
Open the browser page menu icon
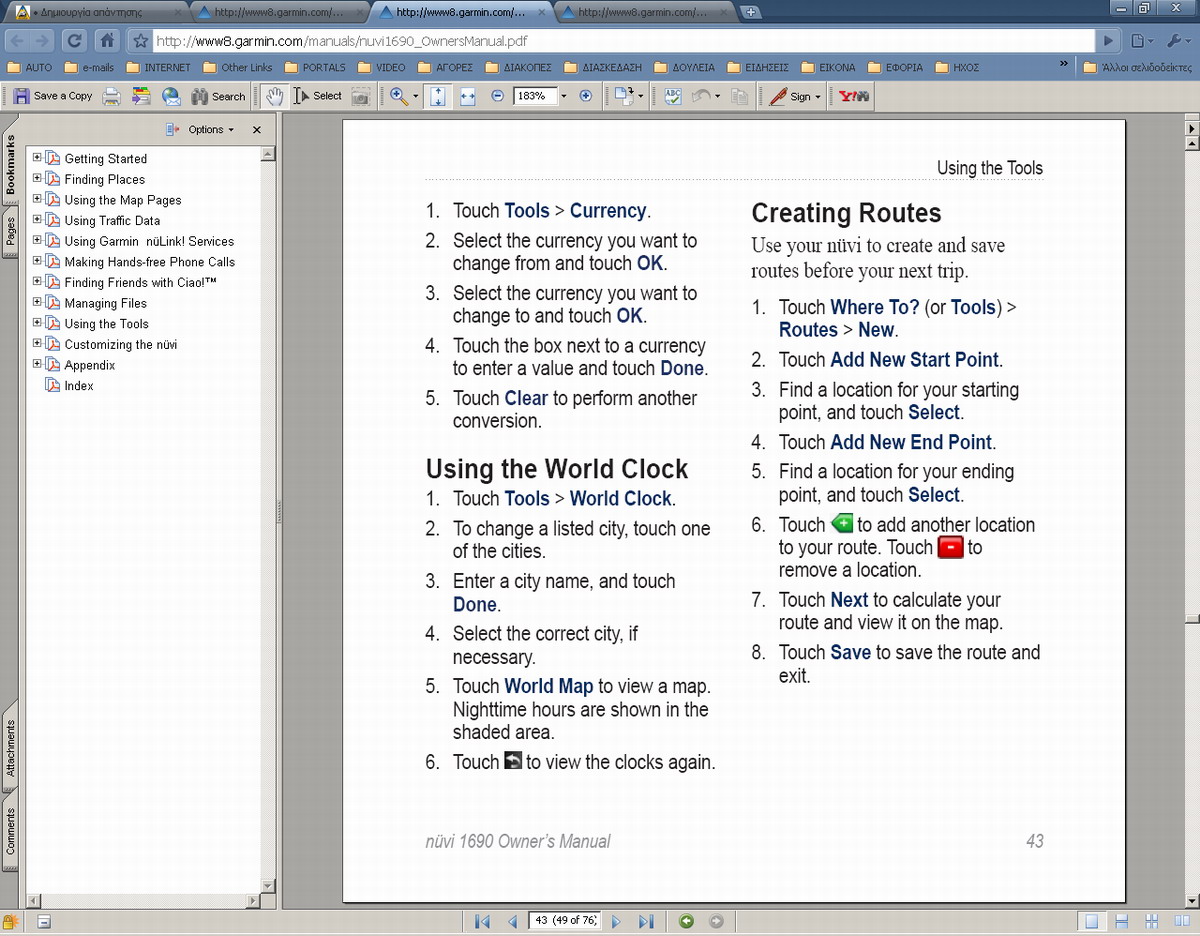pos(1141,41)
